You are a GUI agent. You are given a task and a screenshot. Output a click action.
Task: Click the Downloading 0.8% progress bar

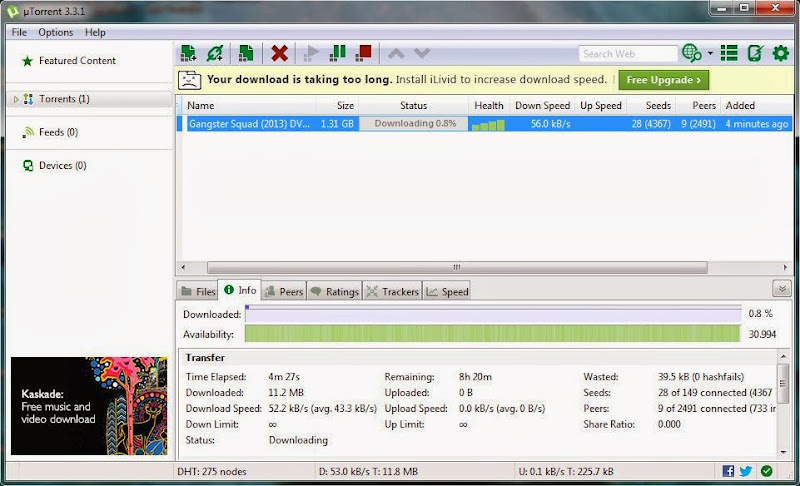coord(414,123)
